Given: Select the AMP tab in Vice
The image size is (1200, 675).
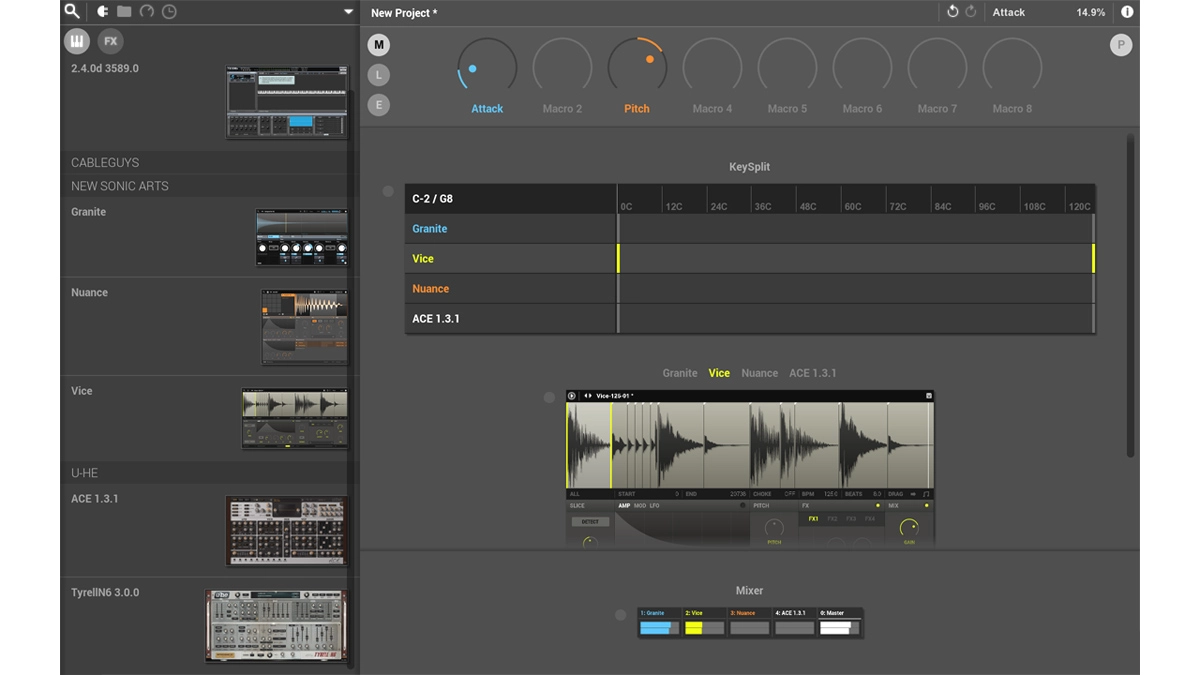Looking at the screenshot, I should [624, 506].
